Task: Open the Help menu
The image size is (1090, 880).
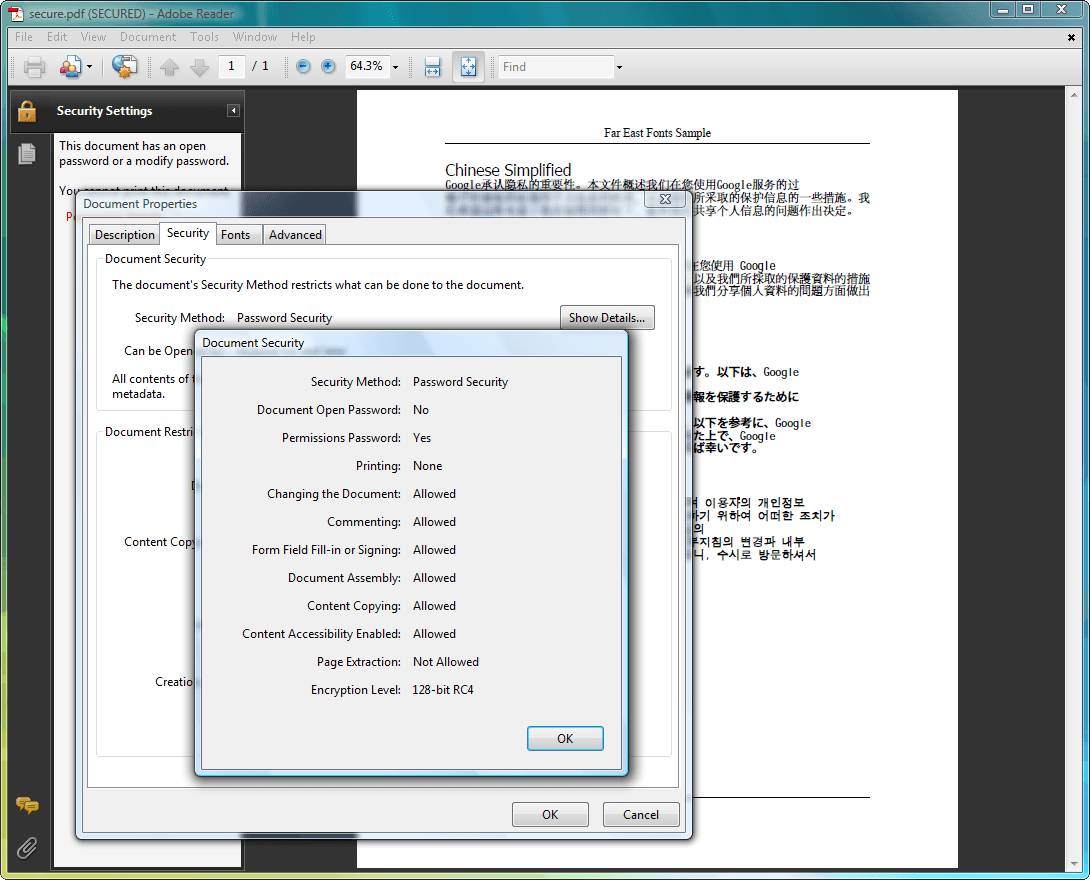Action: 303,37
